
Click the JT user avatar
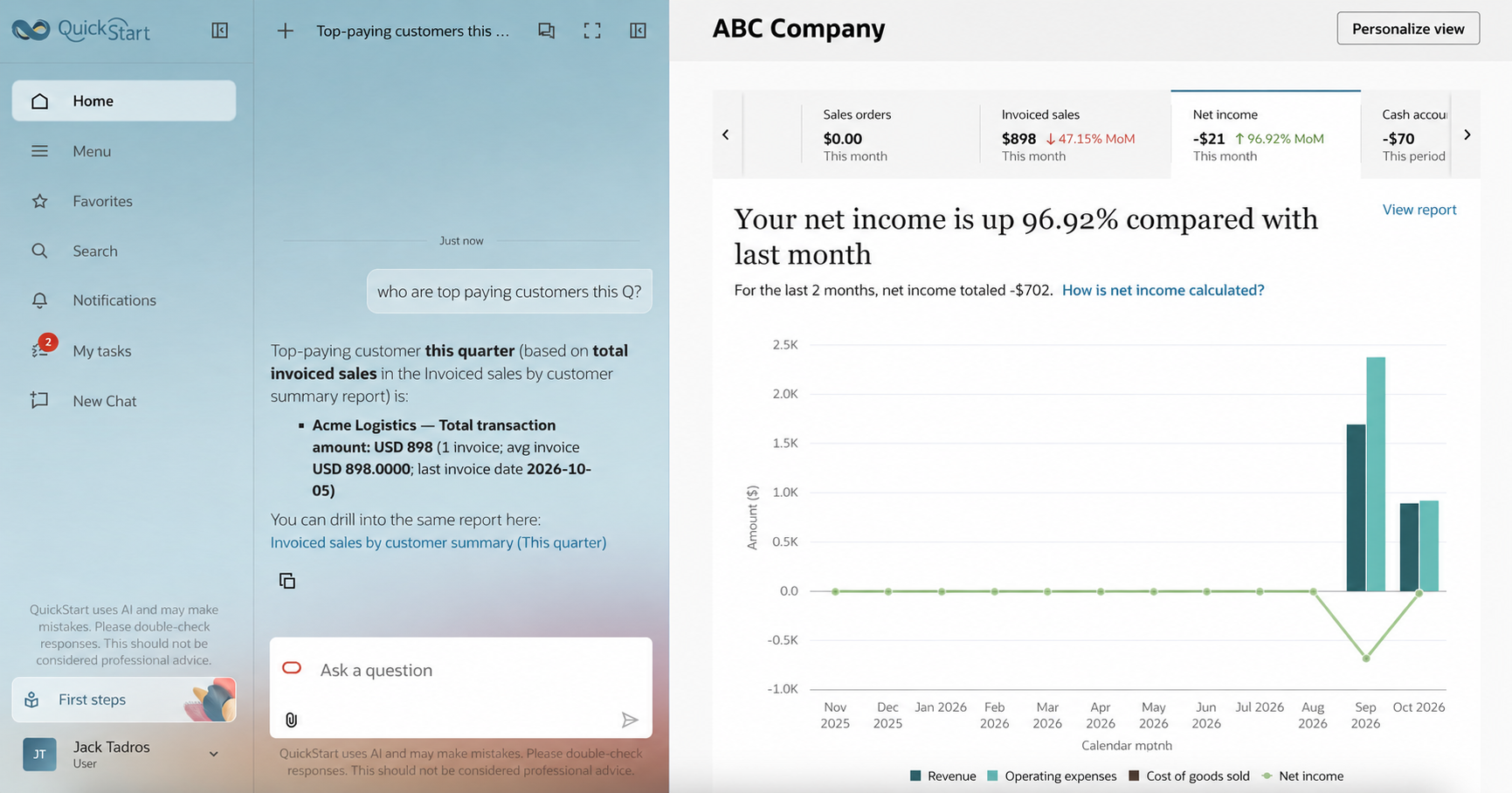[x=39, y=755]
